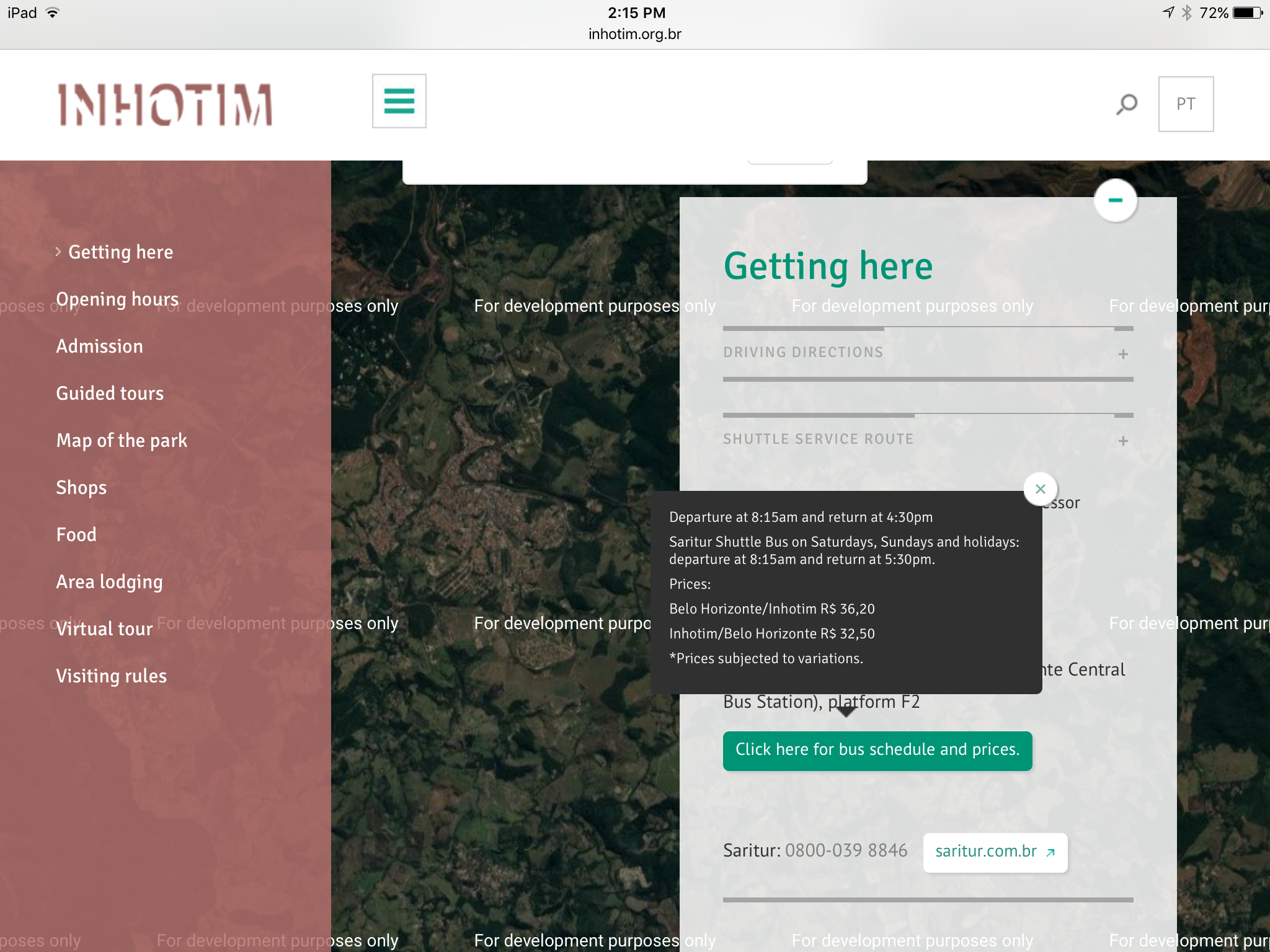Click the 'Prices subjected to variations' note
Viewport: 1270px width, 952px height.
coord(766,658)
